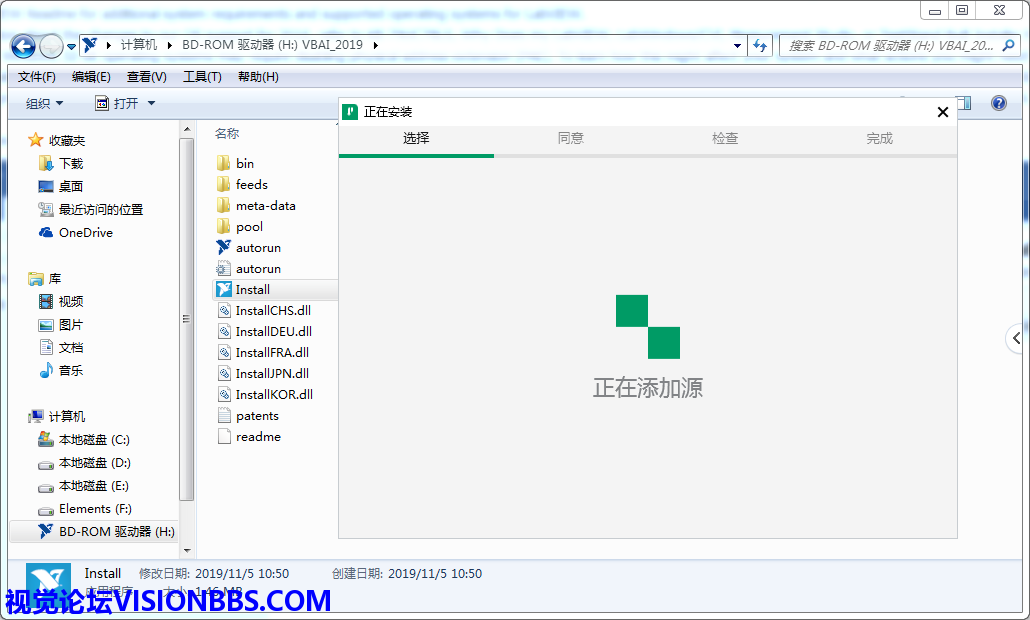
Task: Click the refresh button beside address bar
Action: (x=760, y=46)
